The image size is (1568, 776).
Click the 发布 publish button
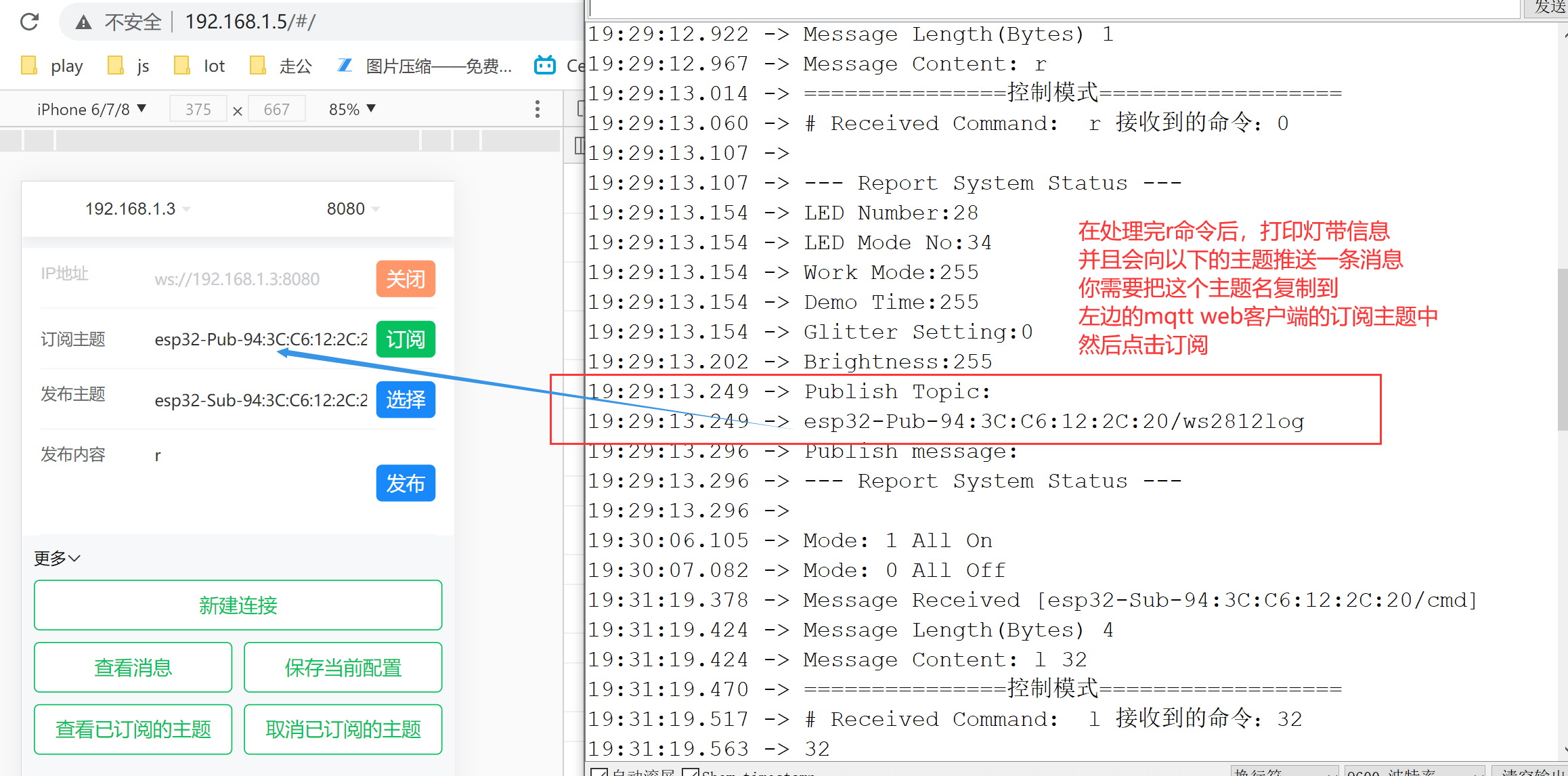click(405, 483)
